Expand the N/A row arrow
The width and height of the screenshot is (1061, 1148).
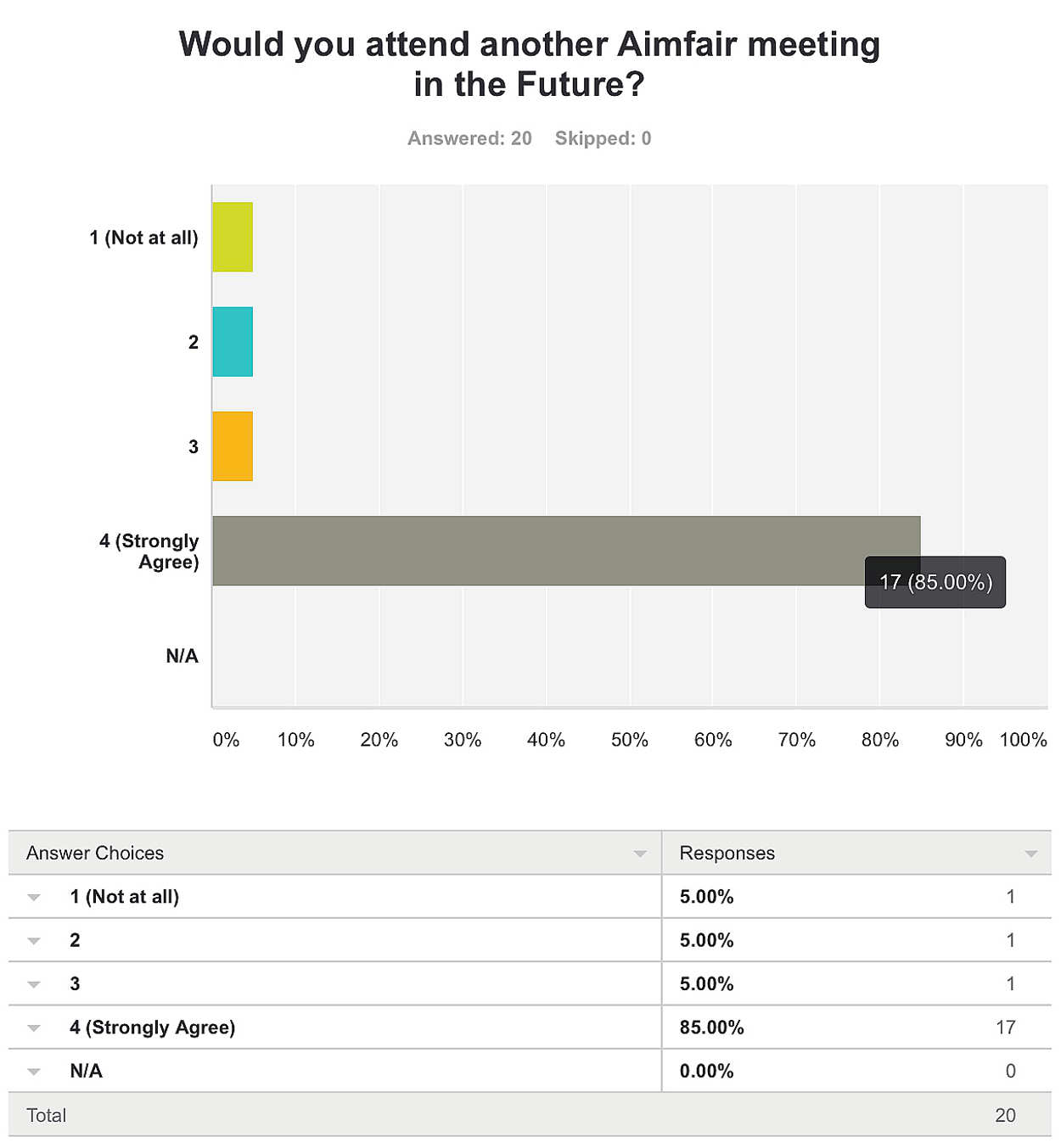coord(34,1072)
